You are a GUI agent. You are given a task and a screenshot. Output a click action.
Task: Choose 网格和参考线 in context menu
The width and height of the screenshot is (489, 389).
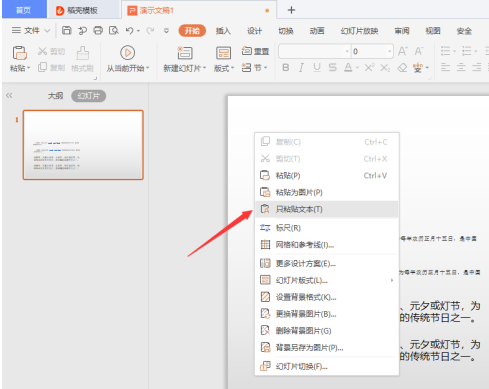click(x=327, y=245)
